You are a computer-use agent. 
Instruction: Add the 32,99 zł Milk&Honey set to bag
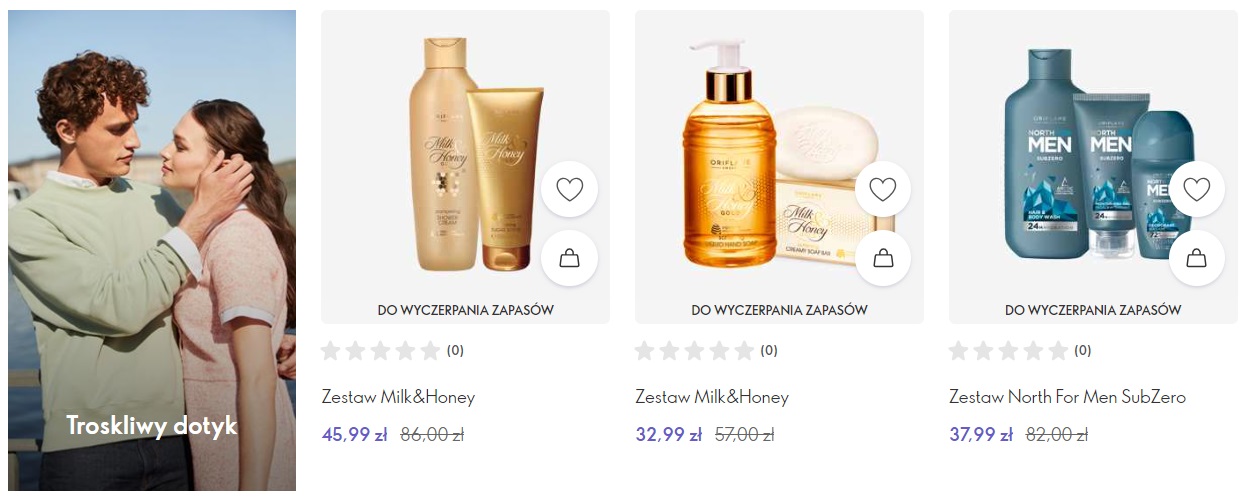pyautogui.click(x=883, y=259)
